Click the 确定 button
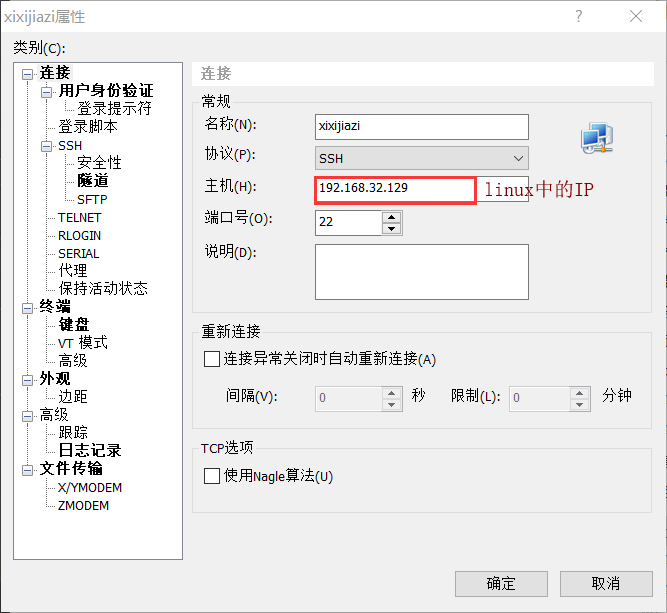 tap(501, 584)
